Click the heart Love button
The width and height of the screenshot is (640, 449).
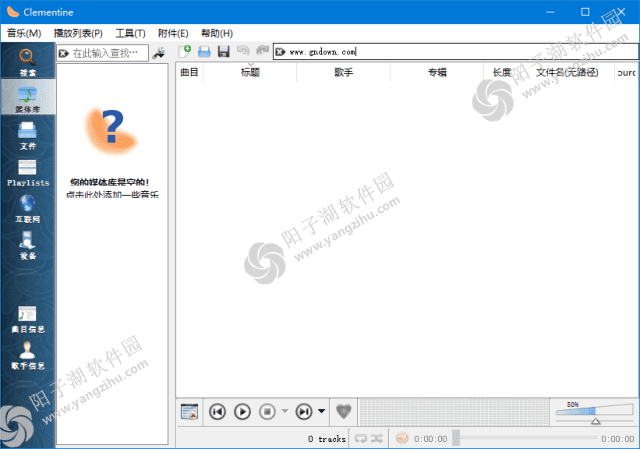tap(344, 411)
